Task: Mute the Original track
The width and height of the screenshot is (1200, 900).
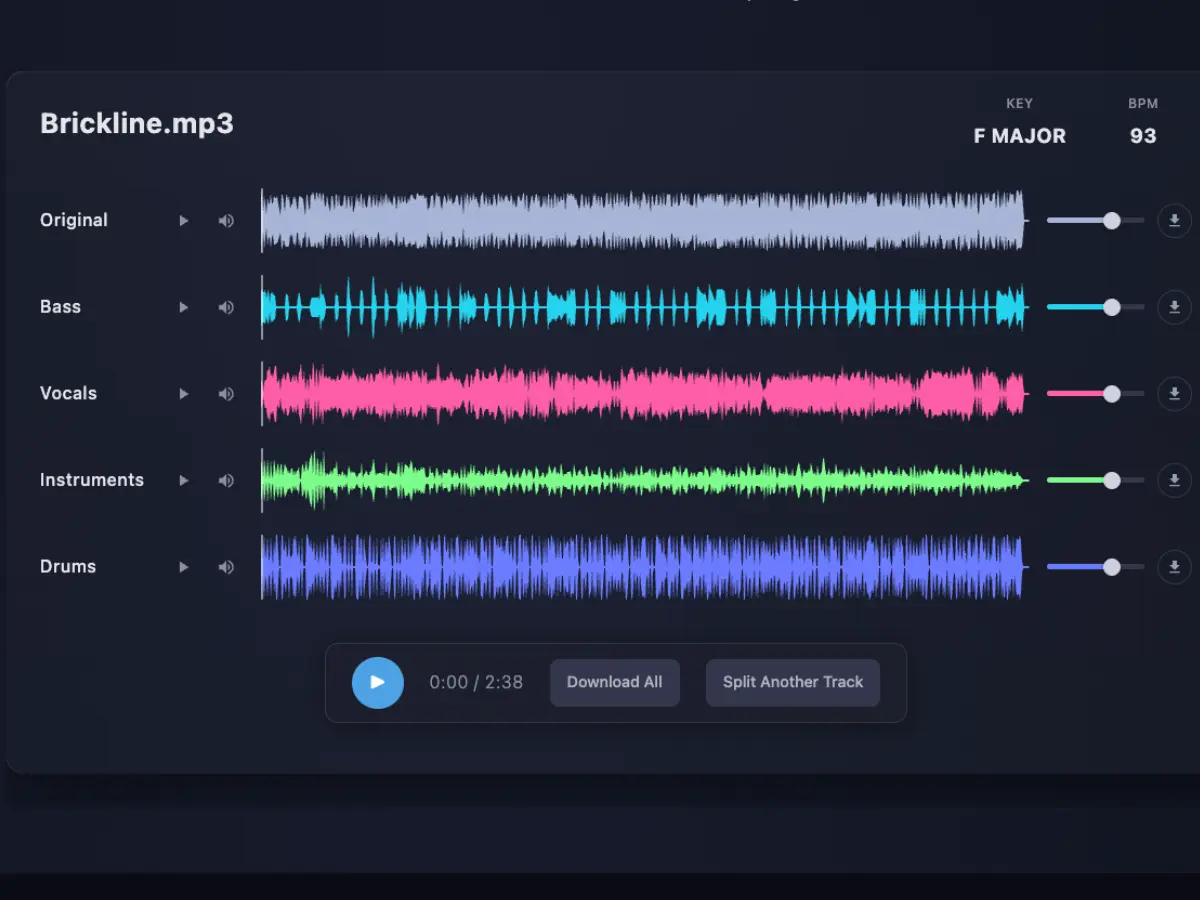Action: 225,220
